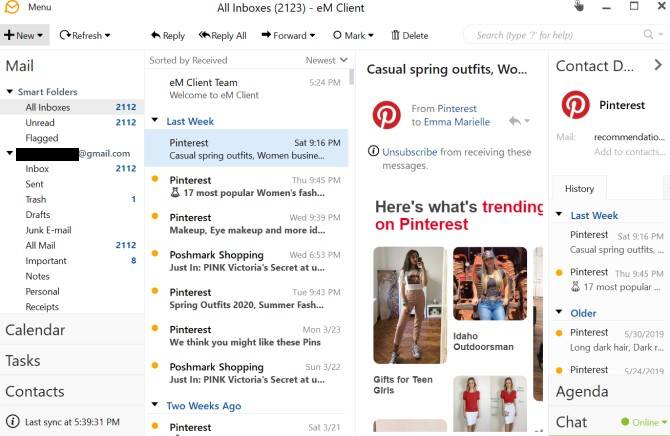The height and width of the screenshot is (436, 670).
Task: Collapse the Contact Details sidebar chevron
Action: [658, 65]
